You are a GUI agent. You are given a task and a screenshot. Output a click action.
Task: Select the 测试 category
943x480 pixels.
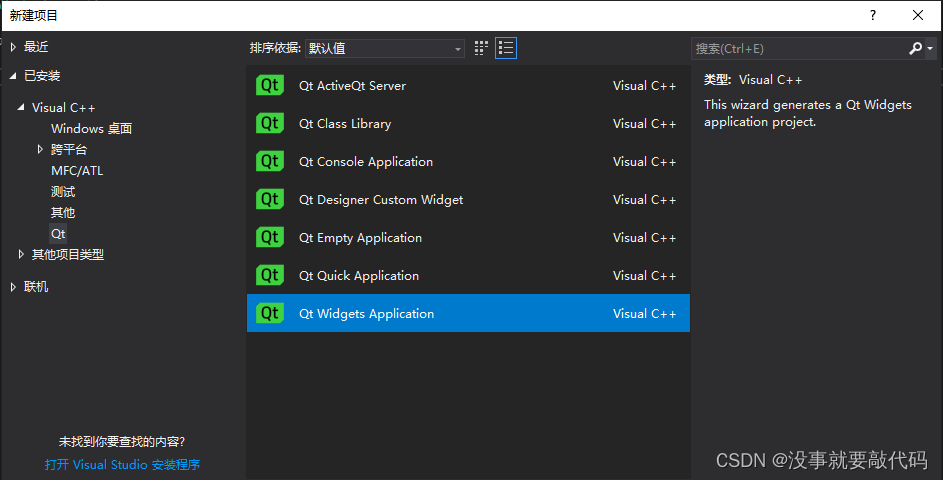pyautogui.click(x=63, y=192)
